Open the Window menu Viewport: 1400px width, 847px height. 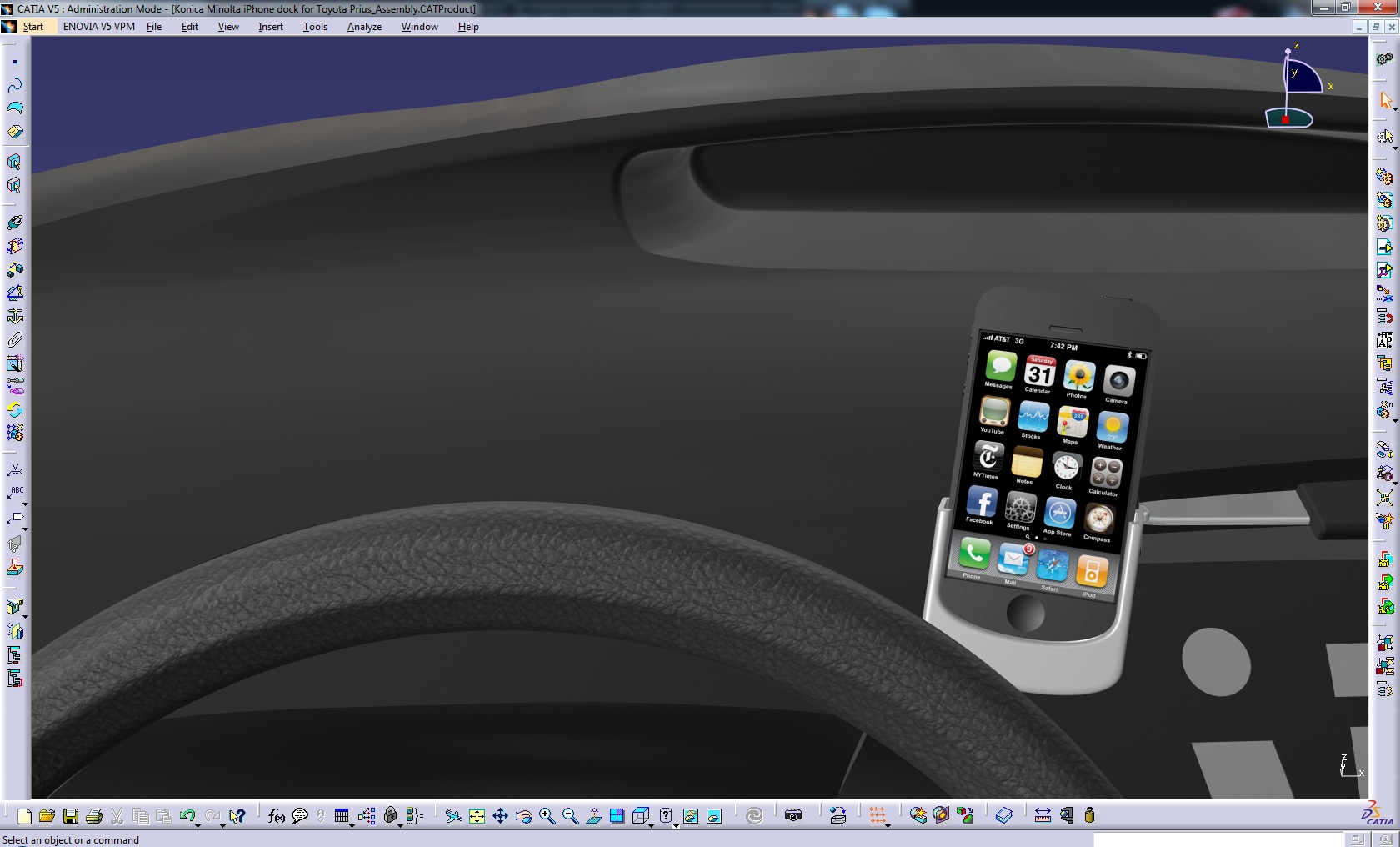(x=419, y=27)
